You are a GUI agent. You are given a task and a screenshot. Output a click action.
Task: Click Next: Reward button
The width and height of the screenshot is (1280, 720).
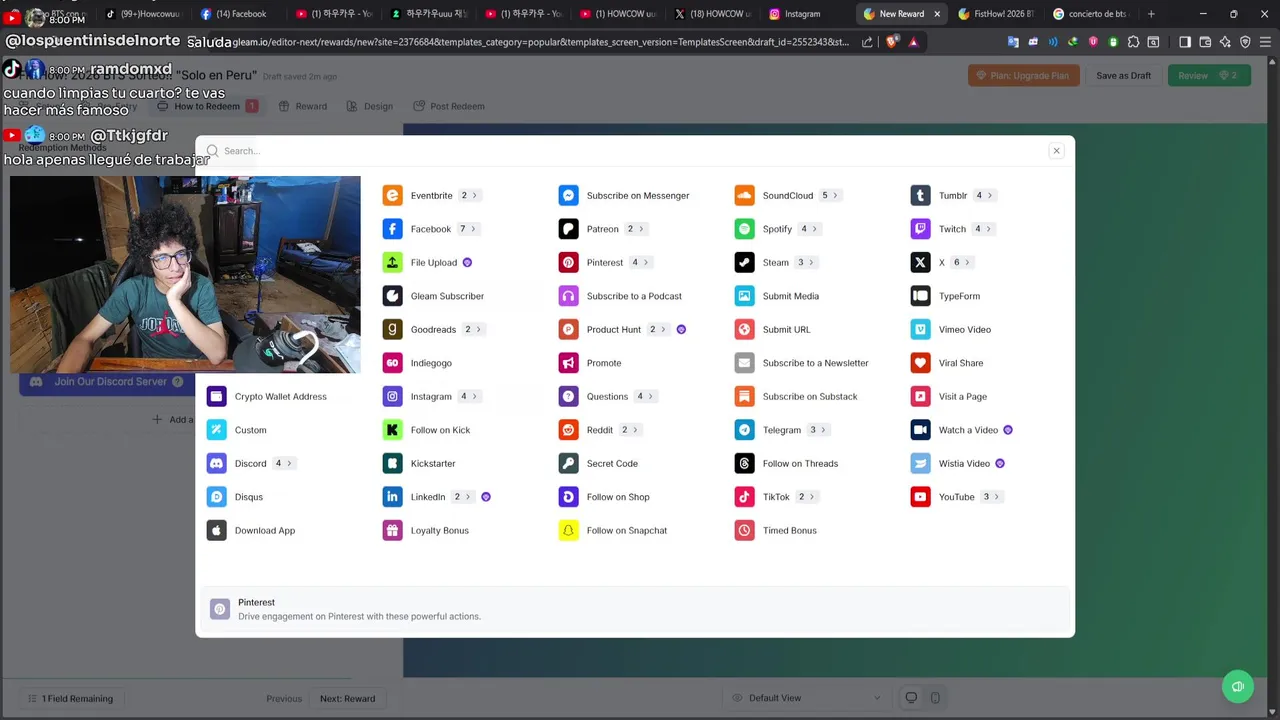[347, 699]
